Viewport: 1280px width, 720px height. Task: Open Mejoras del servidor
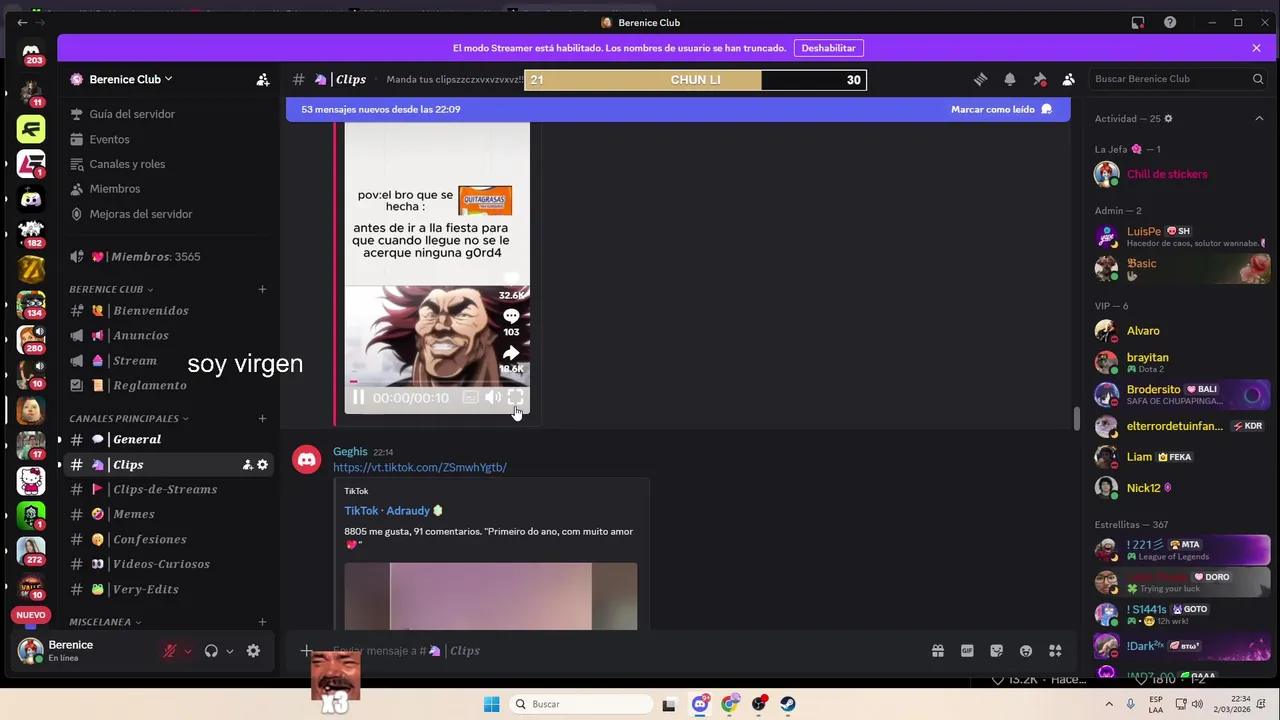pyautogui.click(x=141, y=214)
